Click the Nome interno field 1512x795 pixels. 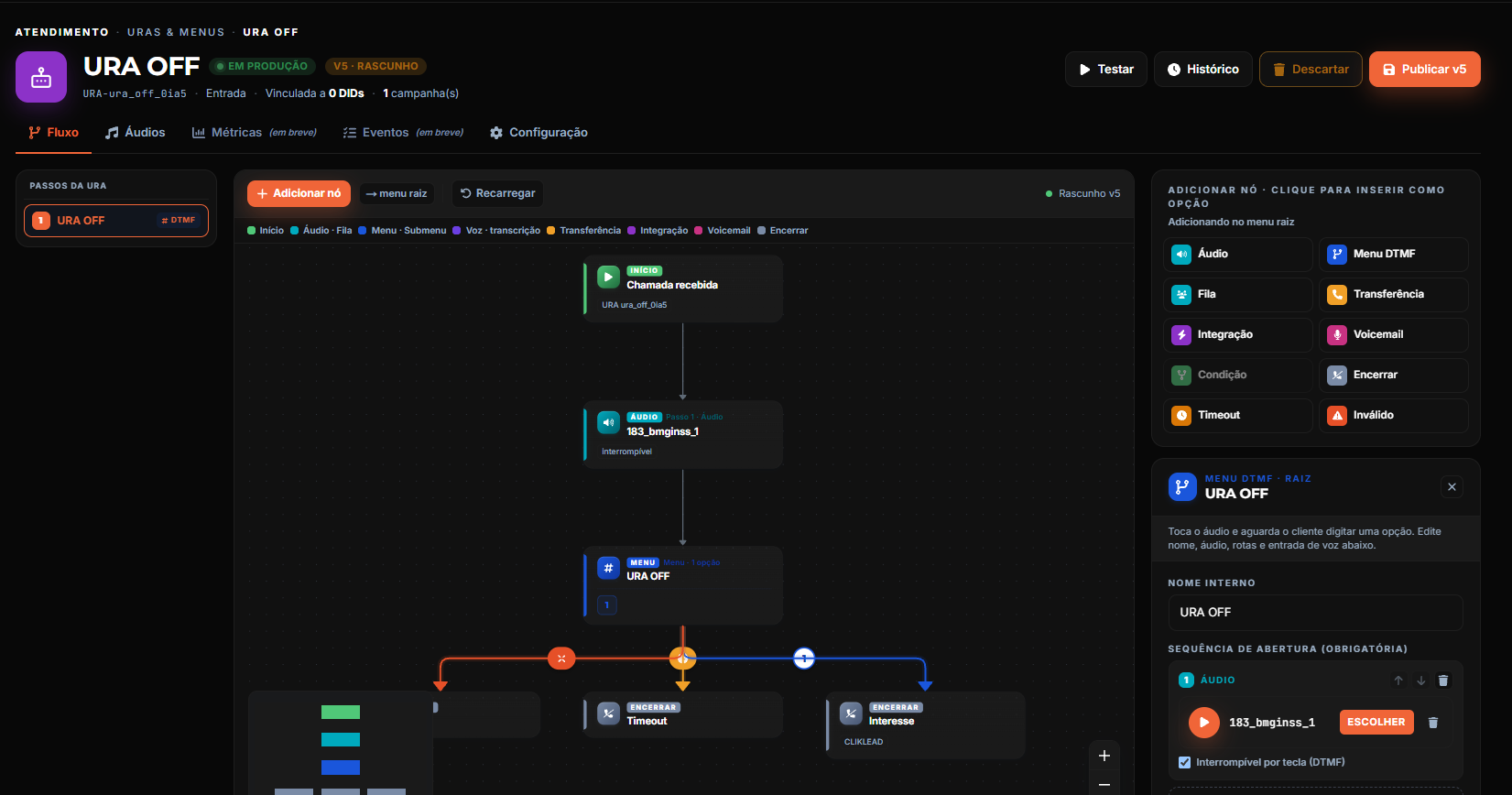(x=1315, y=612)
